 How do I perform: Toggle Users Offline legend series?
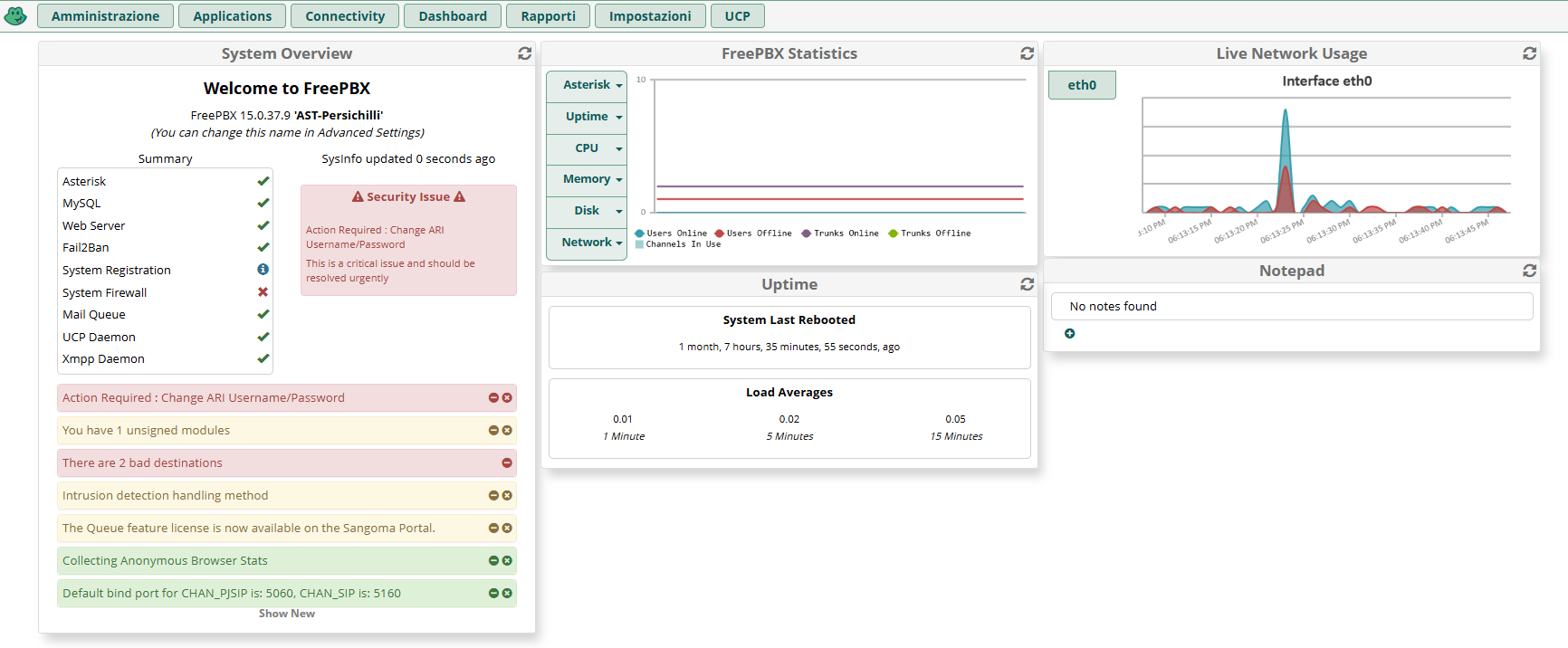click(753, 233)
